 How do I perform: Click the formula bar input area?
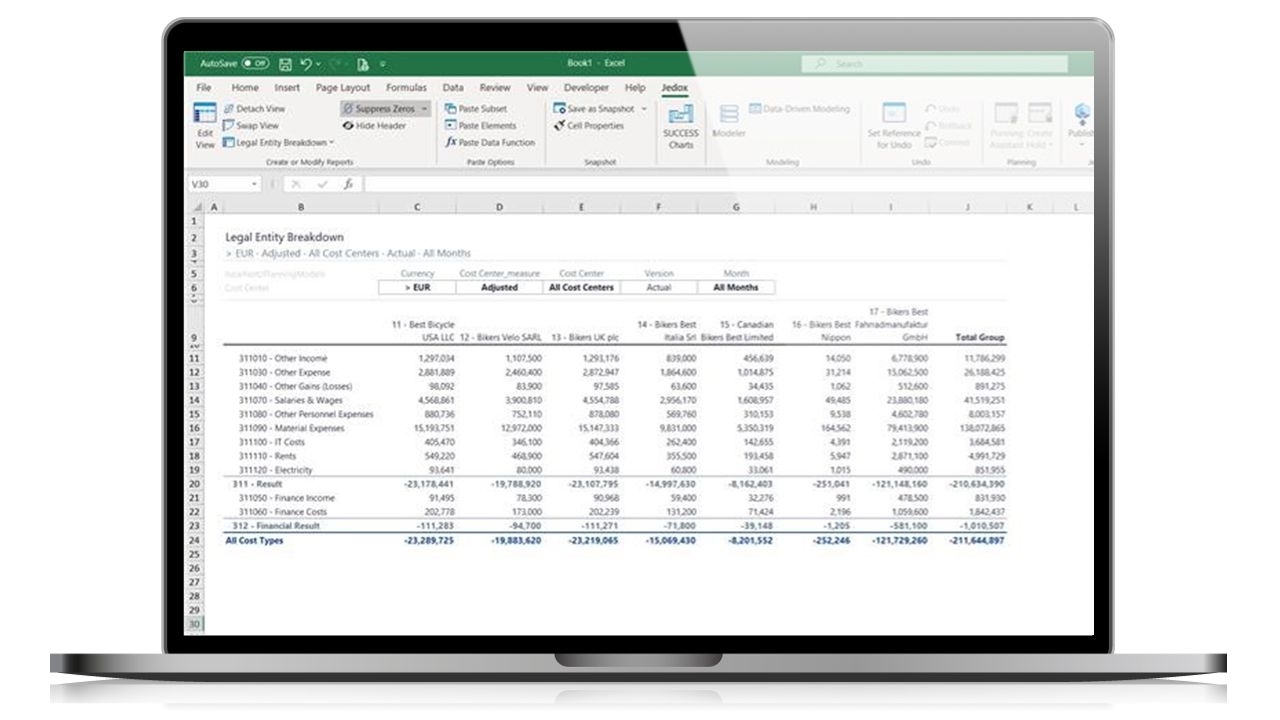click(728, 185)
